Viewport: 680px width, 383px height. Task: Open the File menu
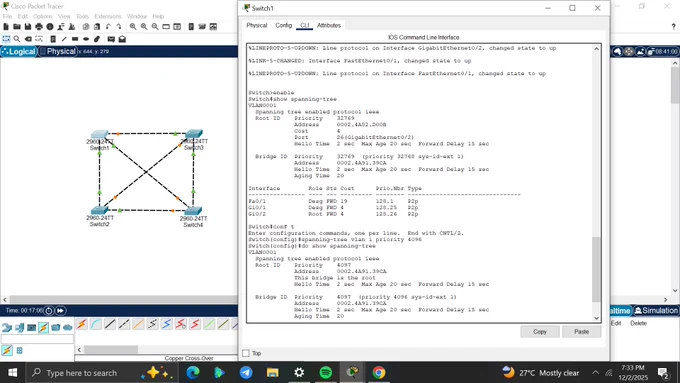[x=7, y=16]
